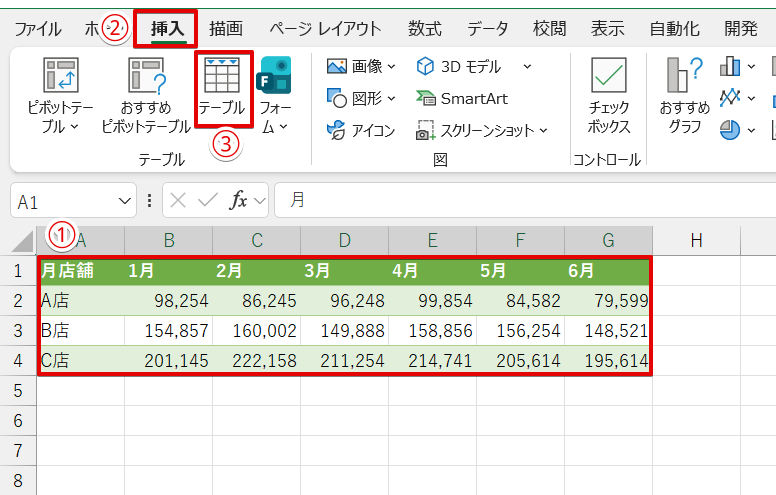Select cell containing 201,145

tap(169, 360)
